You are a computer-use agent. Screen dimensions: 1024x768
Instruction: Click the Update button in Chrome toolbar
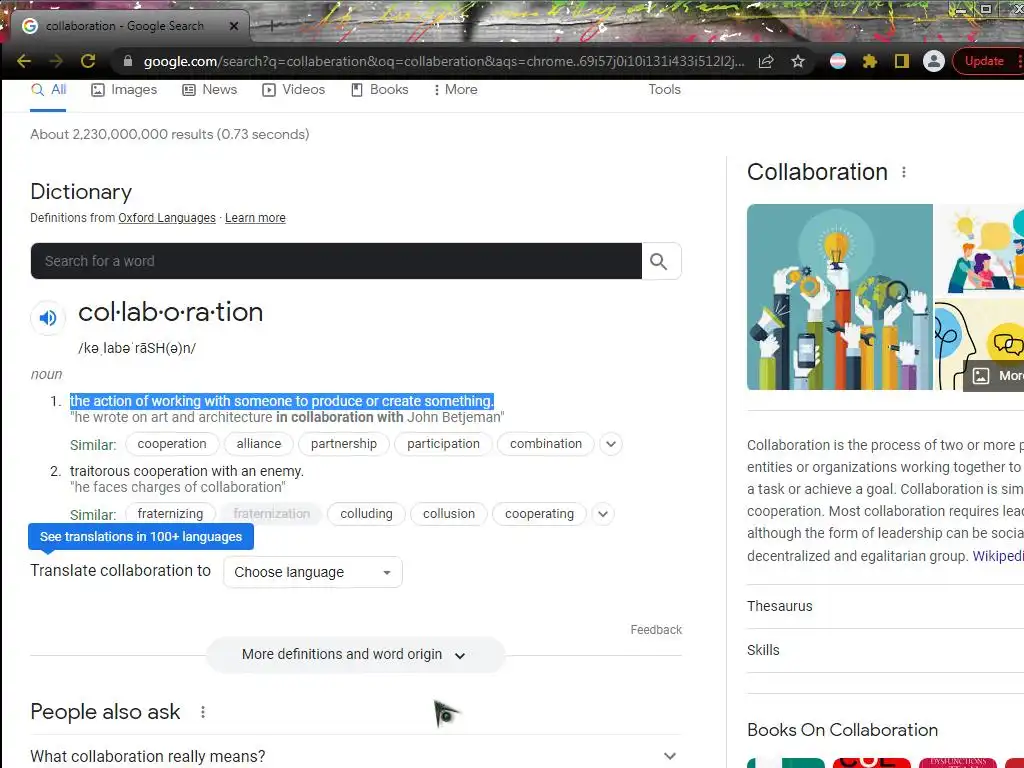coord(984,61)
